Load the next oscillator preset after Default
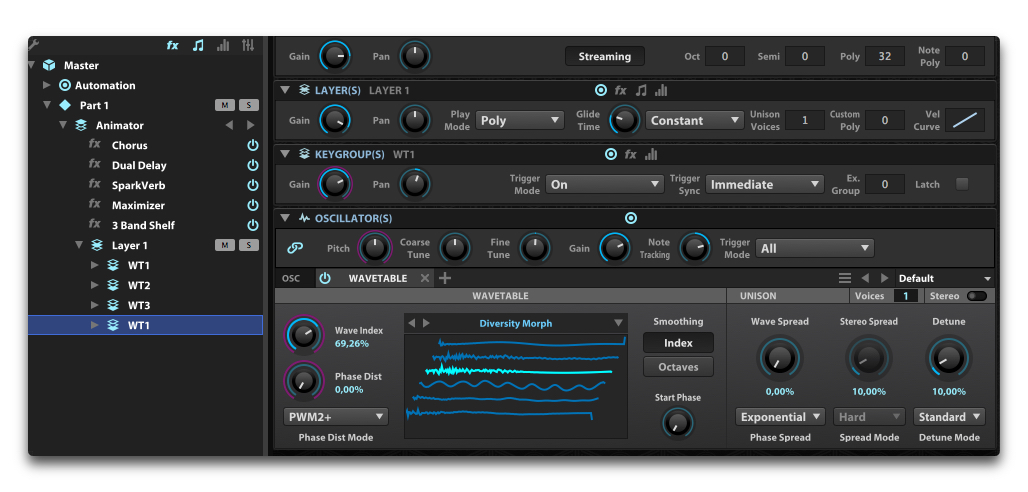The width and height of the screenshot is (1028, 492). 884,278
